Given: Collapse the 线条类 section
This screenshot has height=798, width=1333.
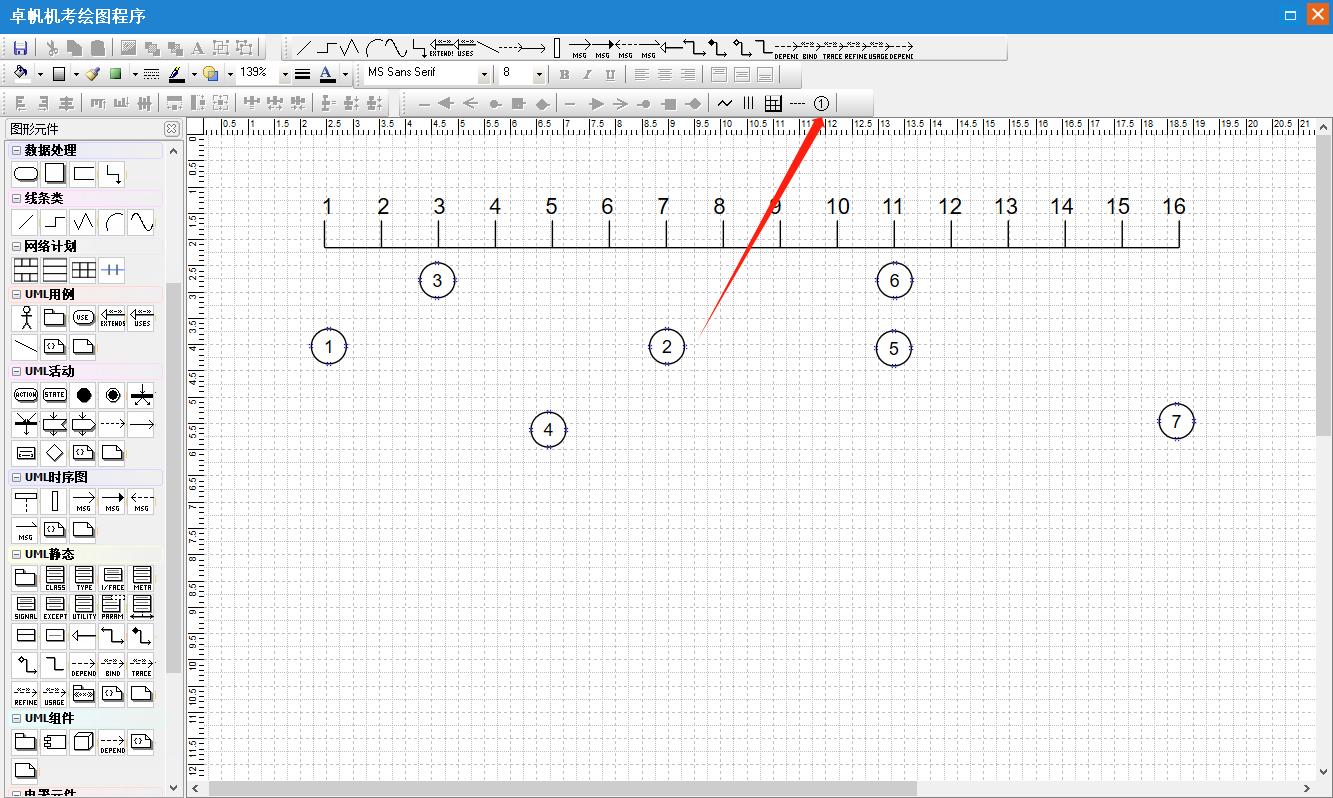Looking at the screenshot, I should click(x=16, y=198).
